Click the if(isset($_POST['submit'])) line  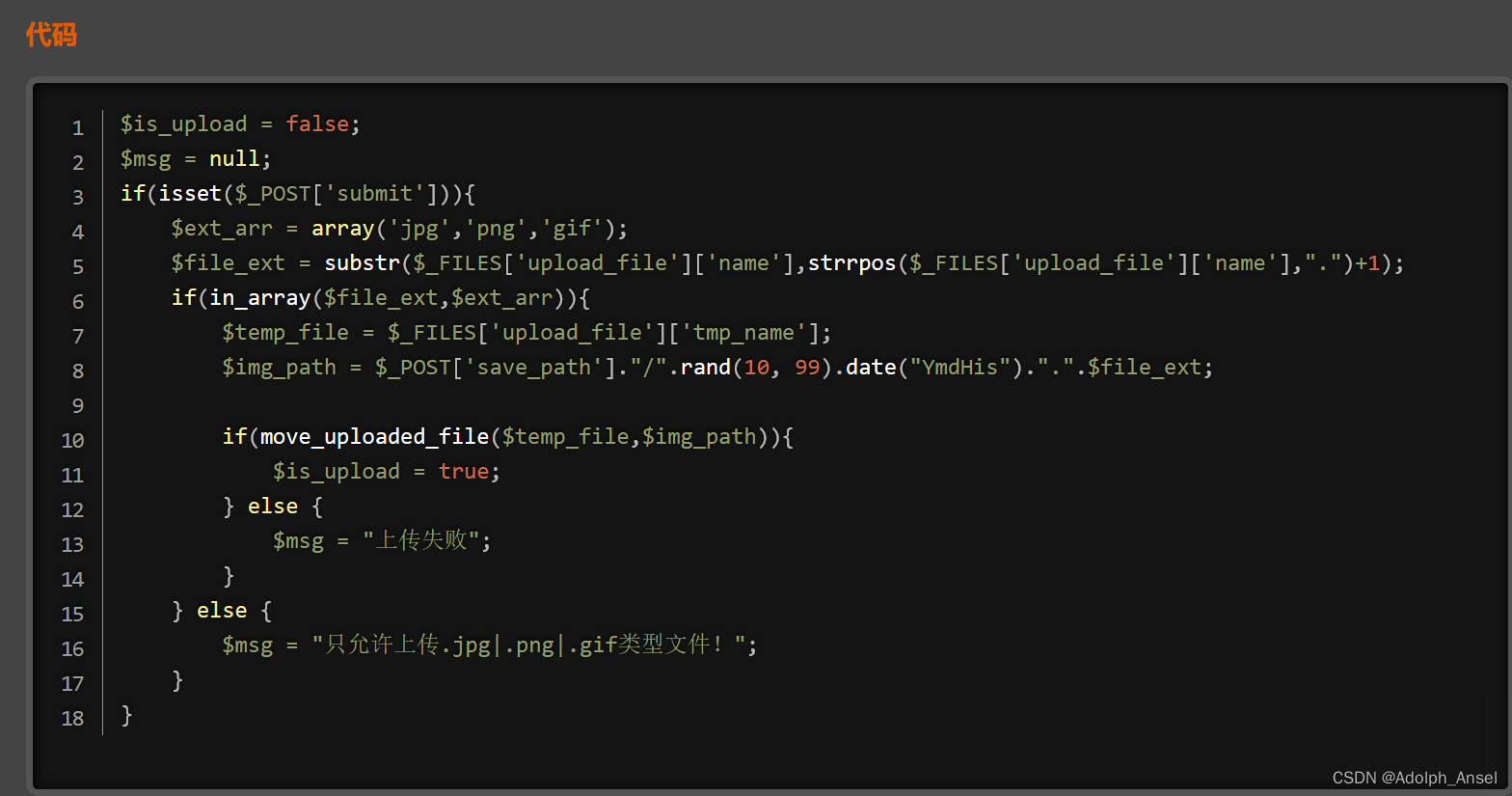[x=298, y=194]
